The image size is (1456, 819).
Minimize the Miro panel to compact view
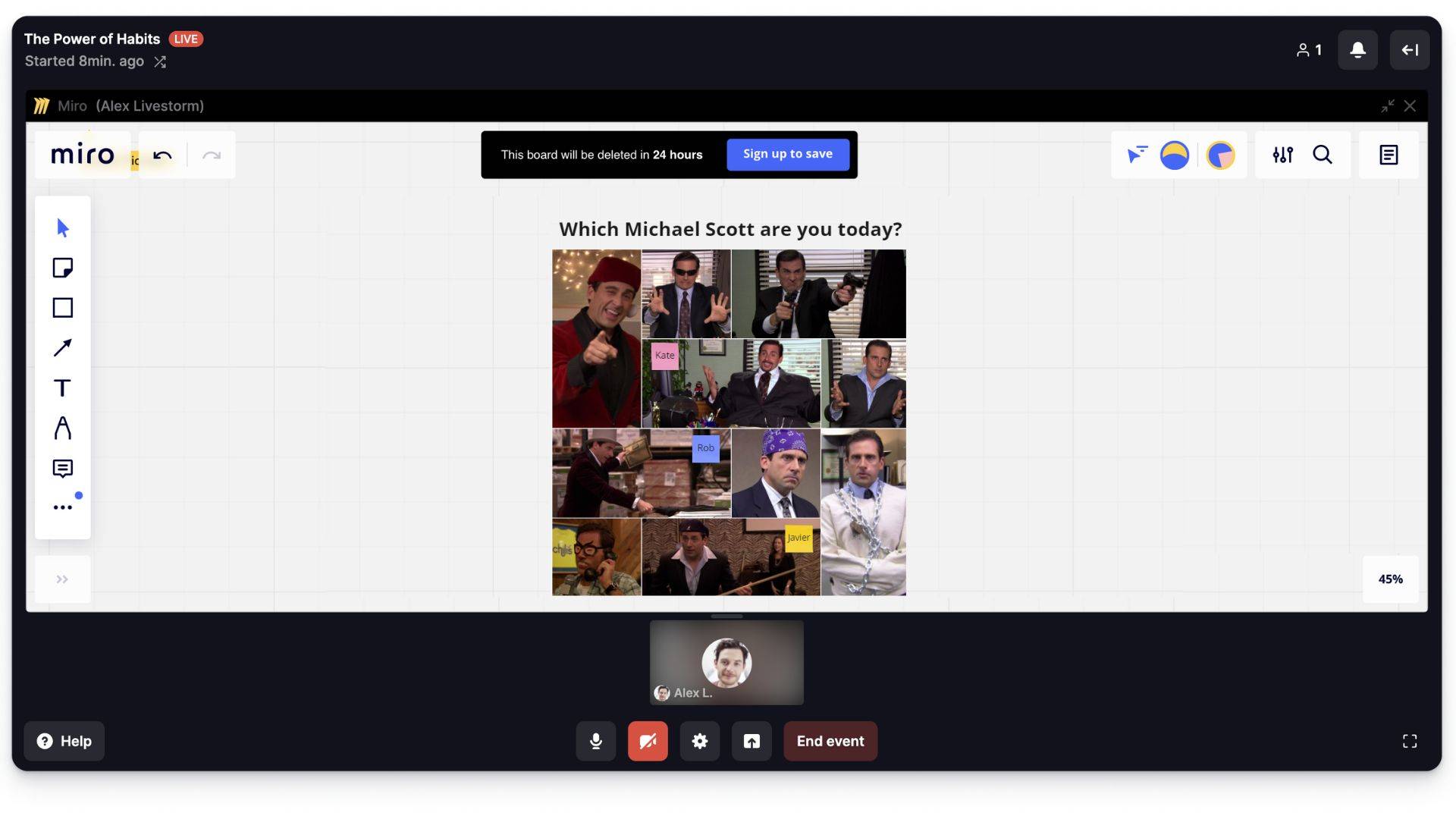tap(1388, 106)
